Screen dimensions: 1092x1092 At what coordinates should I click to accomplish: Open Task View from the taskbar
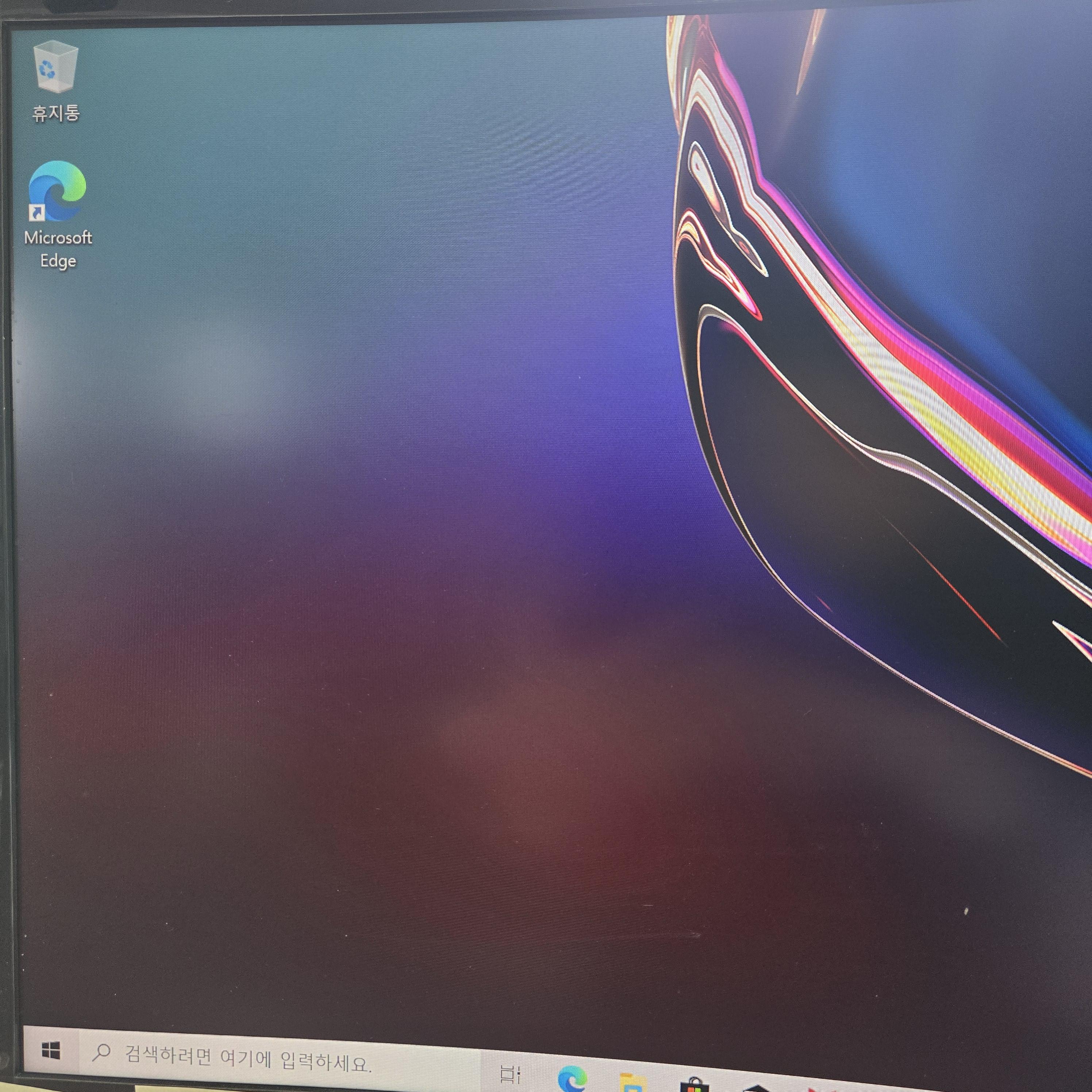[x=510, y=1074]
